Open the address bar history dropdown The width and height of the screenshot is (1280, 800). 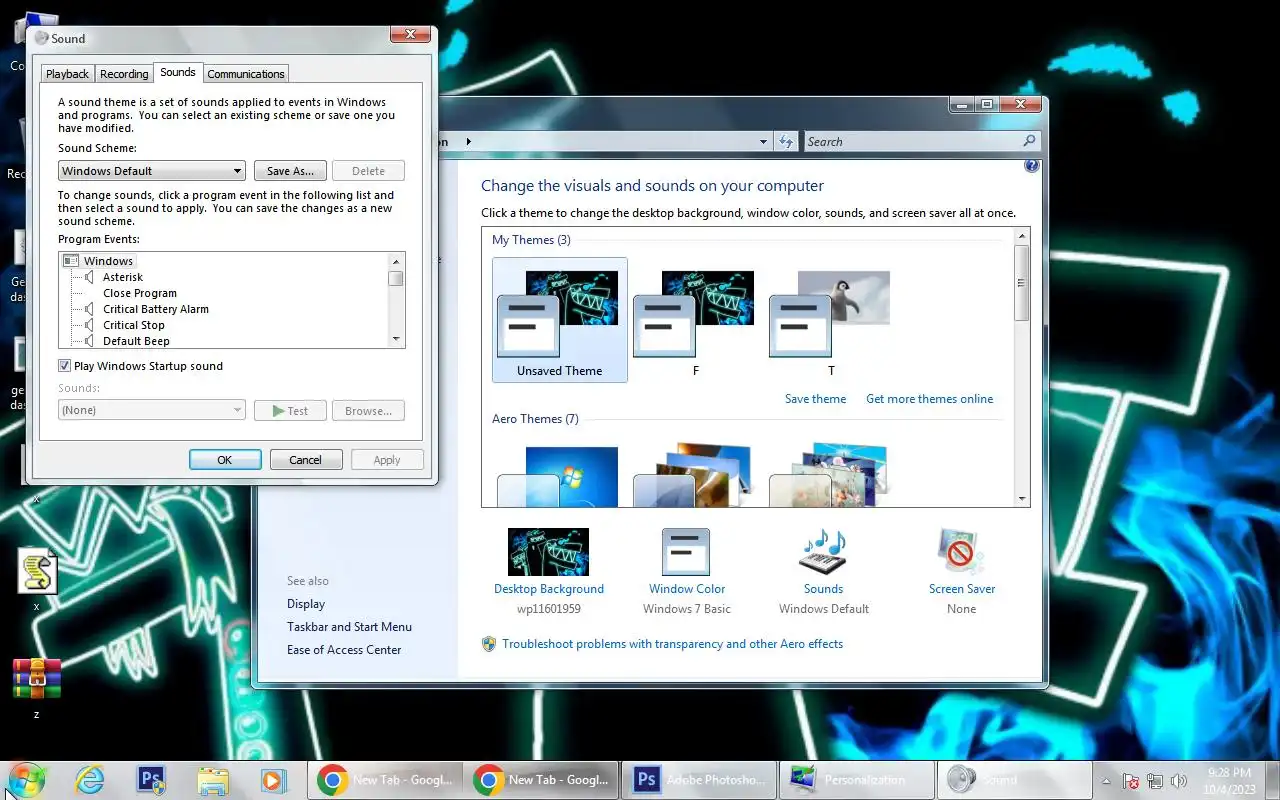[x=764, y=141]
